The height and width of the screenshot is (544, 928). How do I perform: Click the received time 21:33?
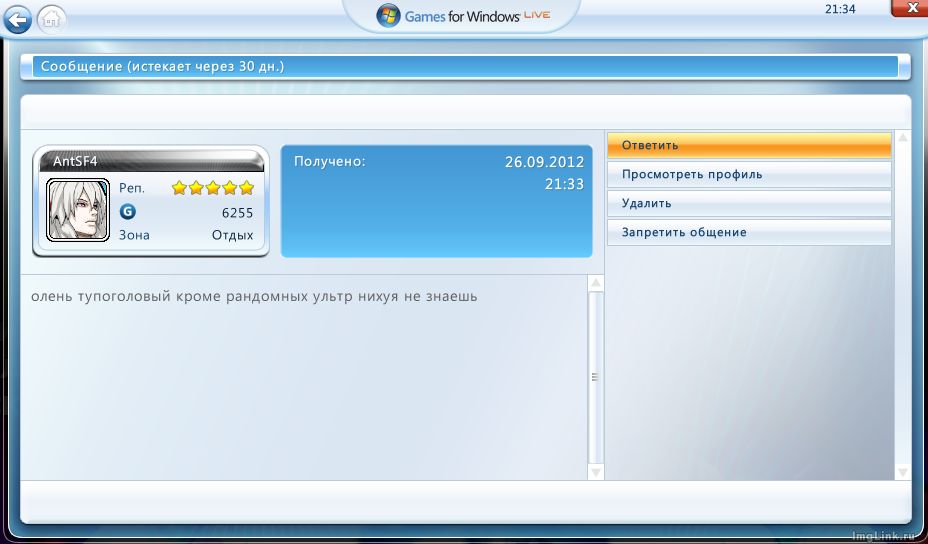pos(564,185)
